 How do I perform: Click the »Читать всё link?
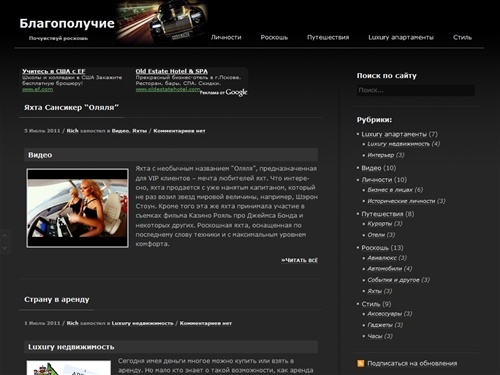point(299,260)
